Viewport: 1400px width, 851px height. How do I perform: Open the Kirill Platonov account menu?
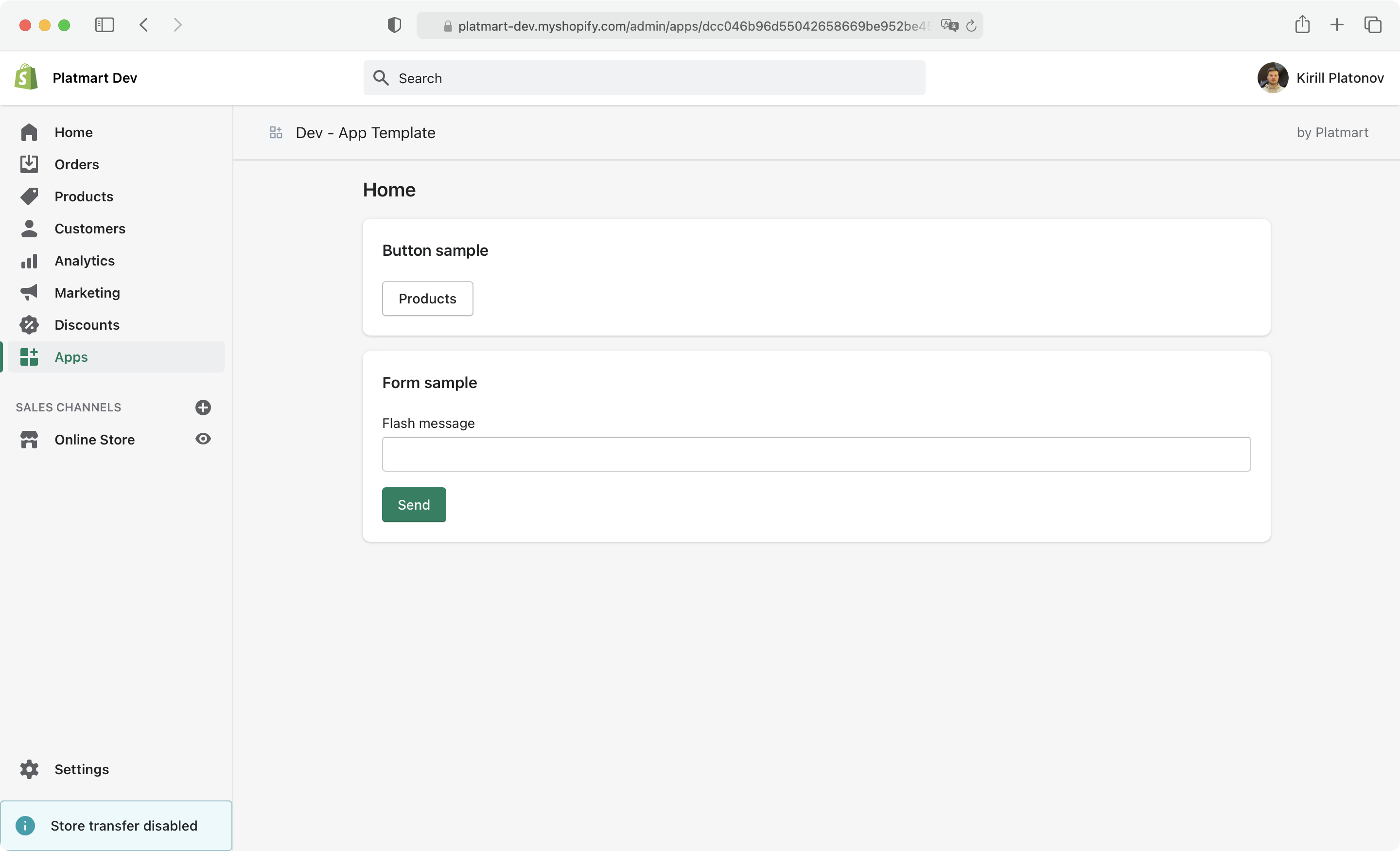1320,78
